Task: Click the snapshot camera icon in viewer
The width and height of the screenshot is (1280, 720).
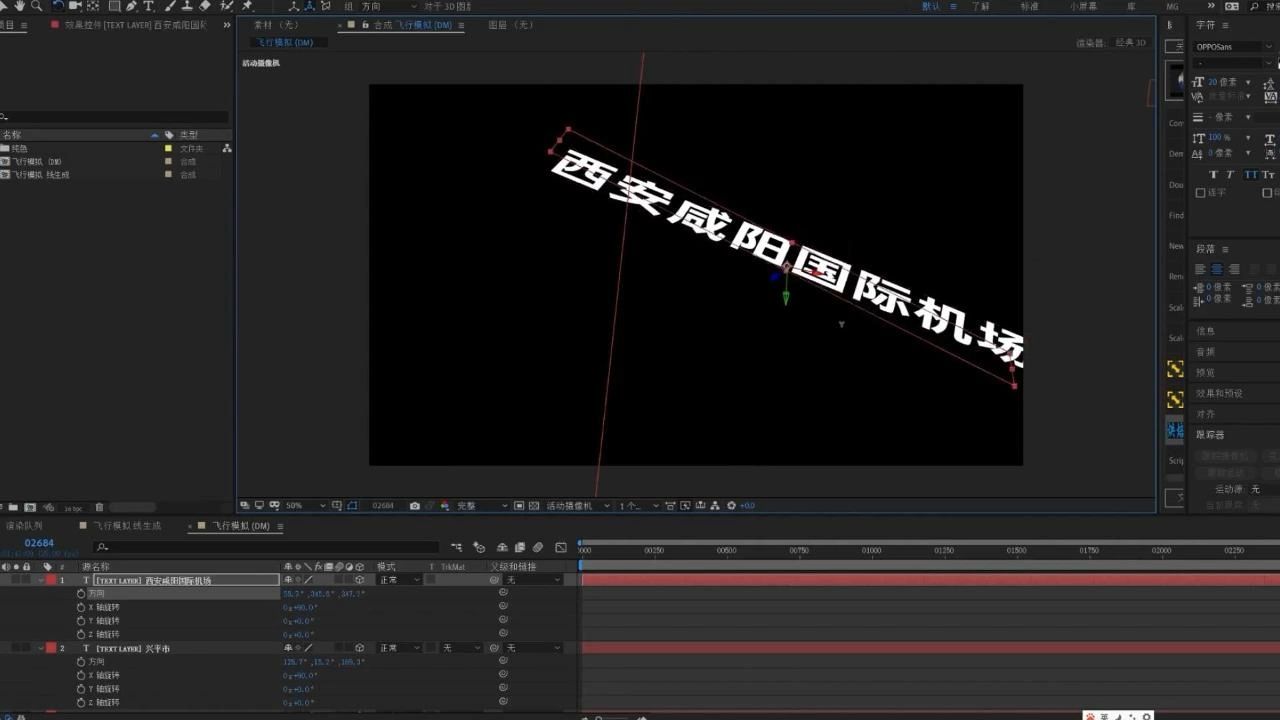Action: pyautogui.click(x=415, y=506)
